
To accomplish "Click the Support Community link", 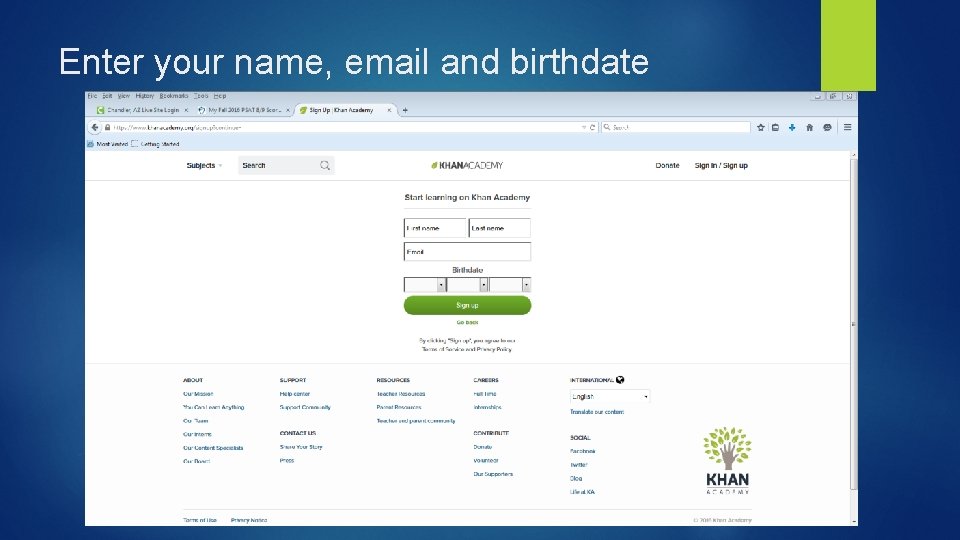I will pos(305,407).
